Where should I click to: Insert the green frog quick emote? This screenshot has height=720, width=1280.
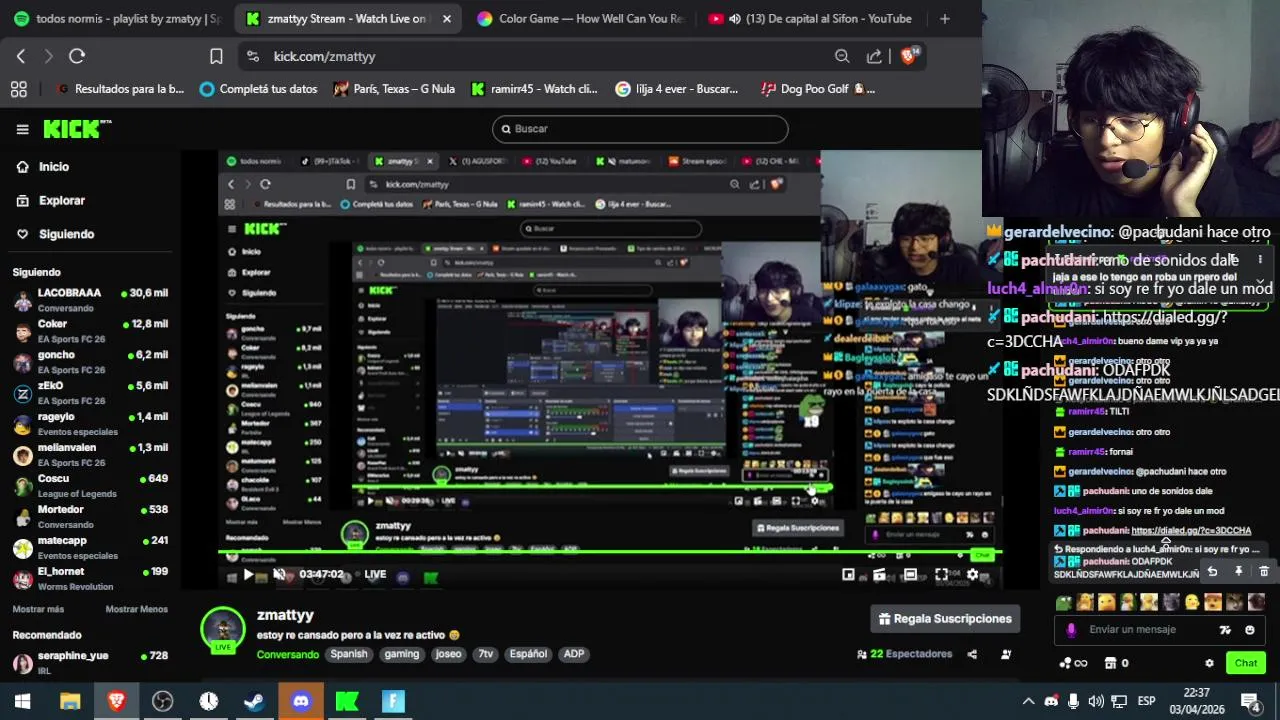point(1063,602)
